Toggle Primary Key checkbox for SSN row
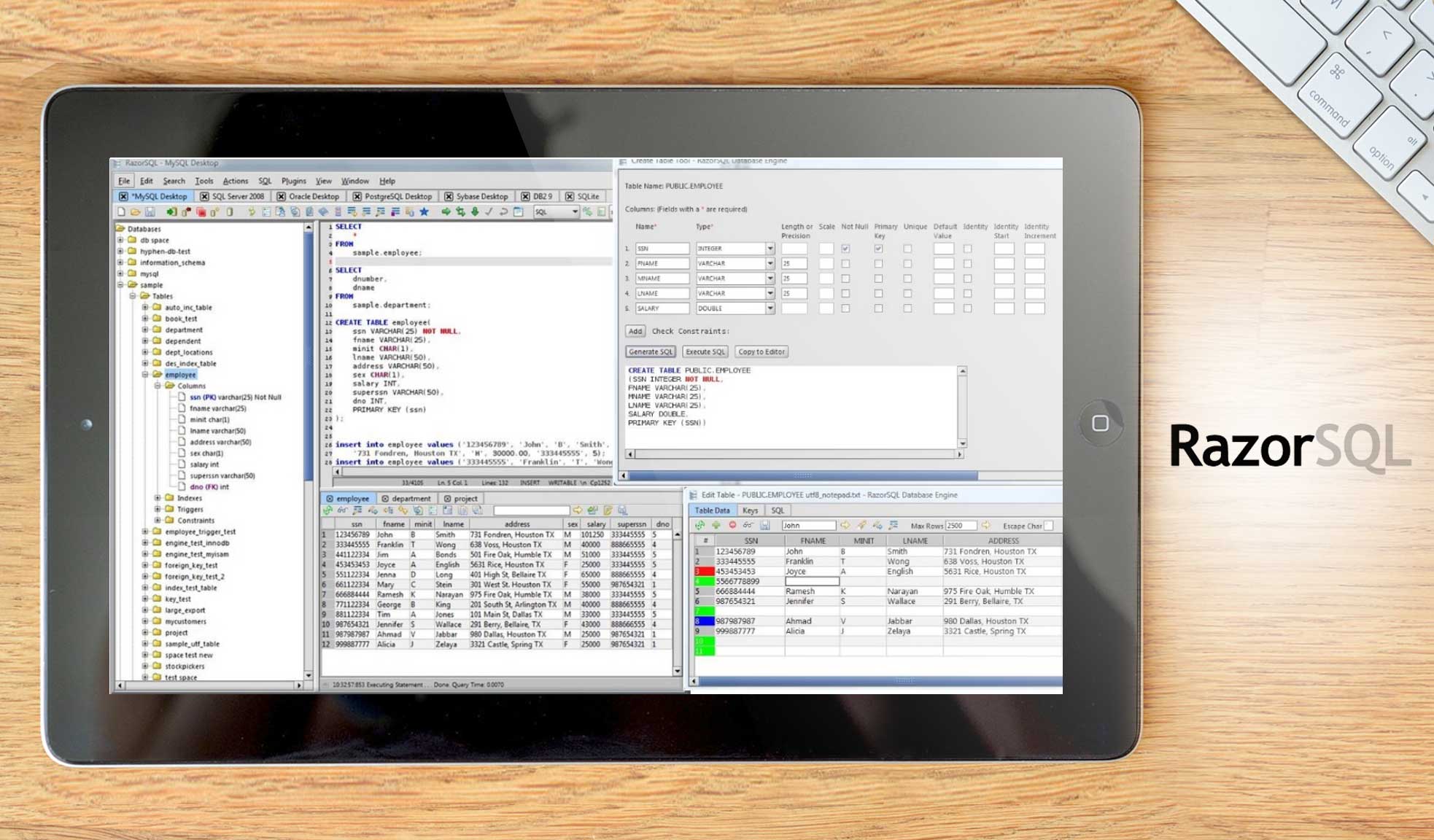The height and width of the screenshot is (840, 1434). click(x=878, y=249)
